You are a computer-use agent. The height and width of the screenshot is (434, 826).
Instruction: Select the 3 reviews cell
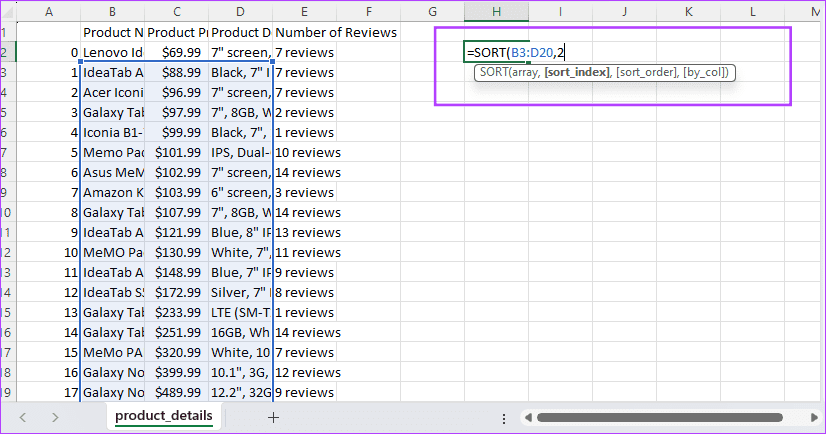pyautogui.click(x=304, y=192)
